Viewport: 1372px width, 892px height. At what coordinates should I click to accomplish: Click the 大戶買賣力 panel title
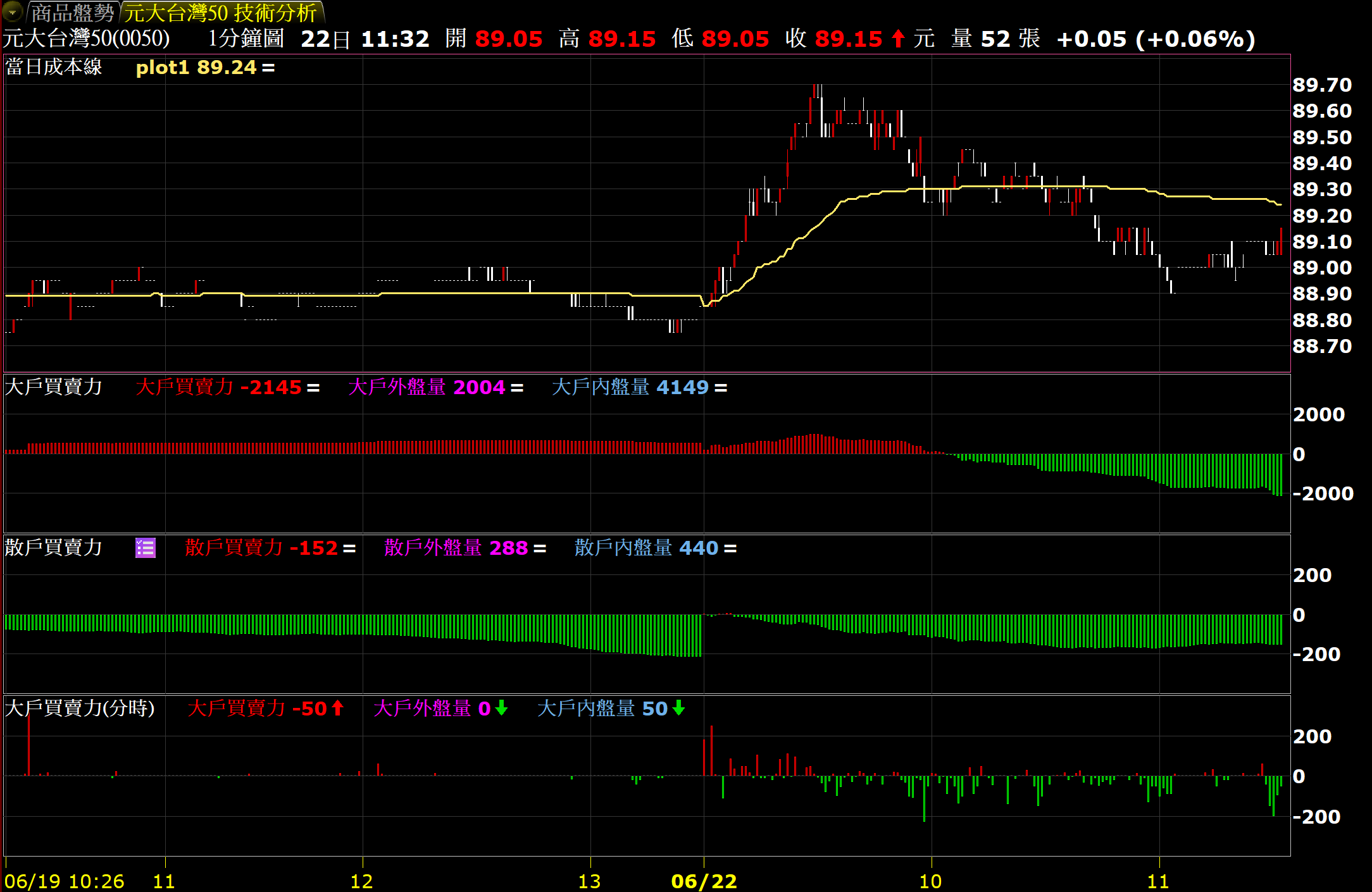coord(54,387)
